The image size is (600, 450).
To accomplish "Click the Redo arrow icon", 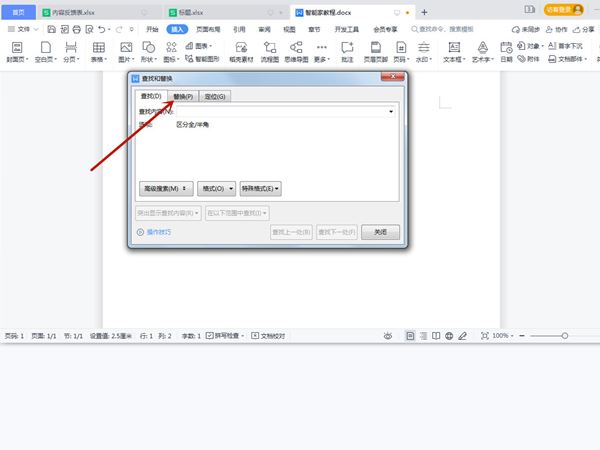I will [x=119, y=29].
